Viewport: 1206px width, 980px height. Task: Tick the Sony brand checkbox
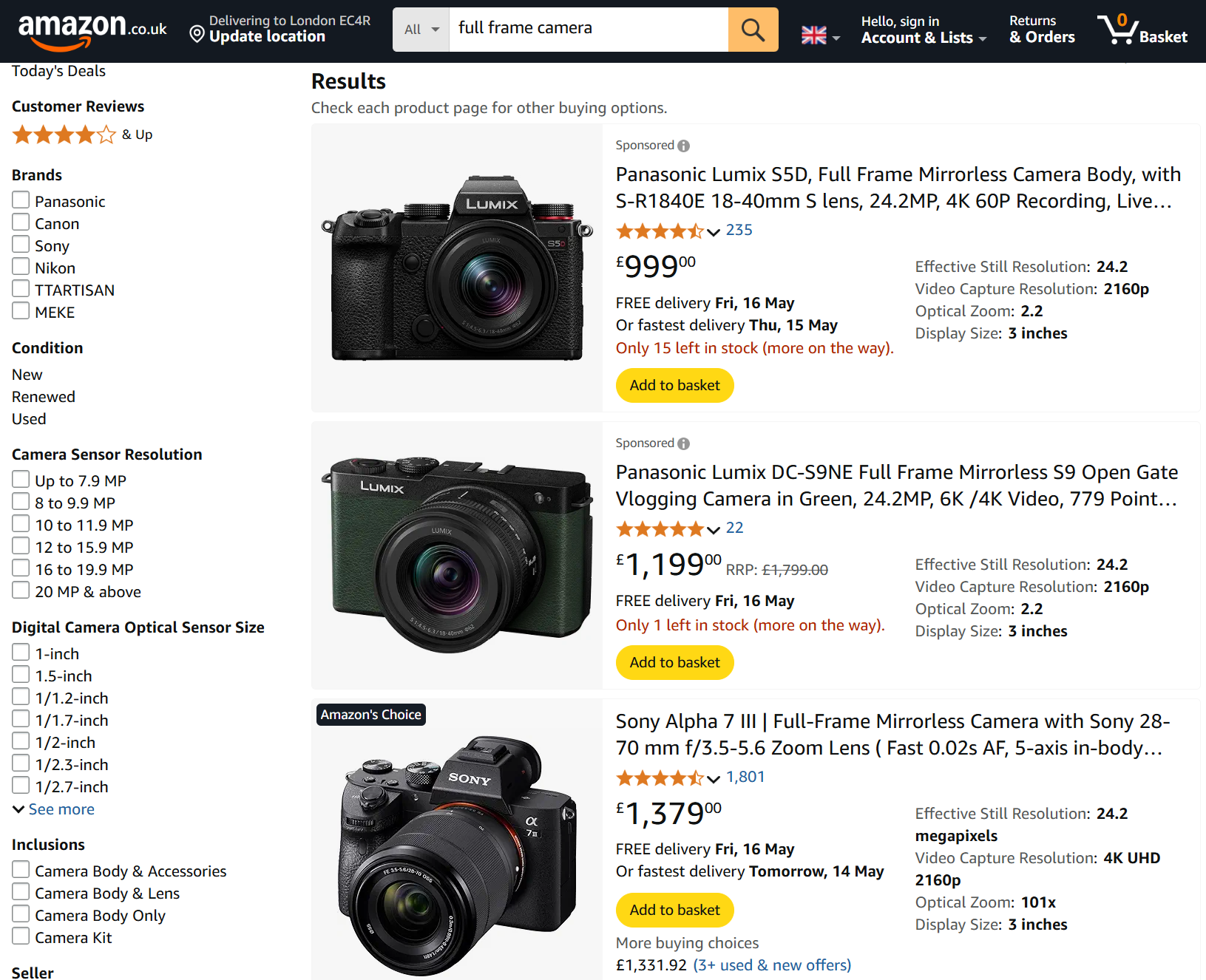[21, 245]
